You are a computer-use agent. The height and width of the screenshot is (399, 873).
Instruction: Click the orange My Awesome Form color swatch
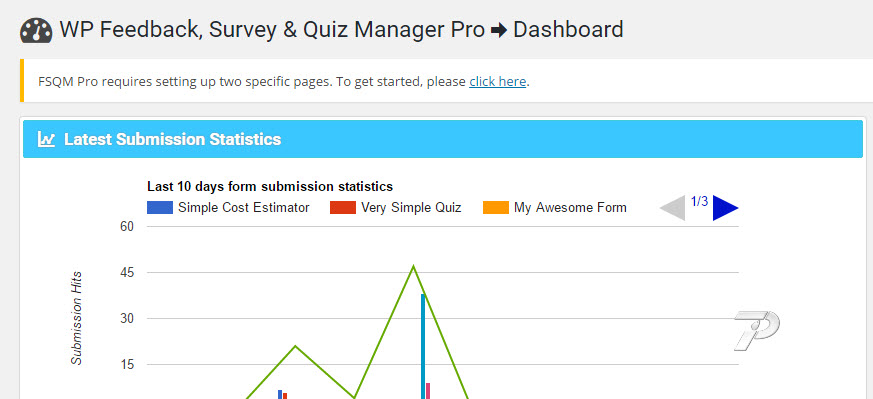[x=496, y=208]
